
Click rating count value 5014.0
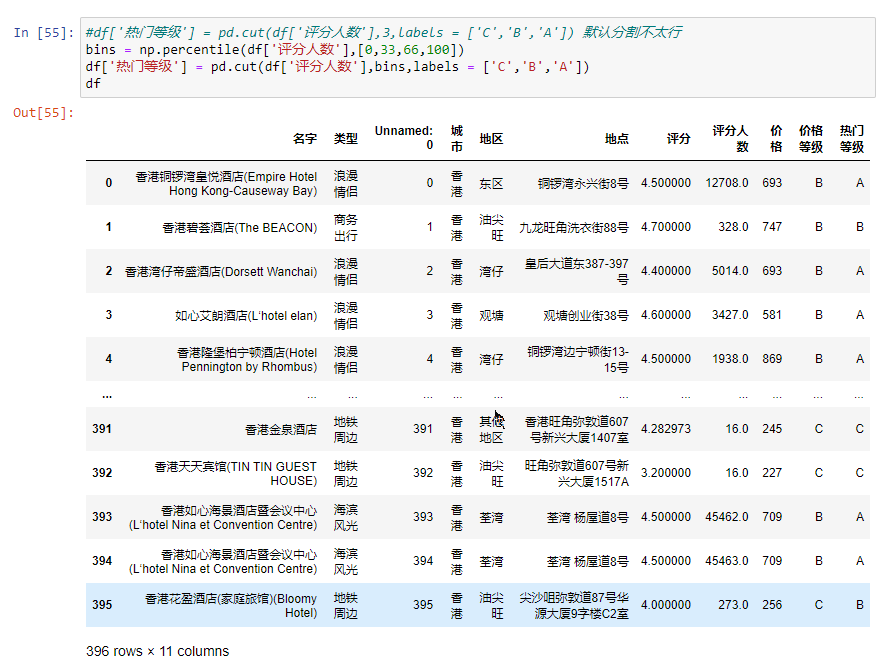pos(730,271)
